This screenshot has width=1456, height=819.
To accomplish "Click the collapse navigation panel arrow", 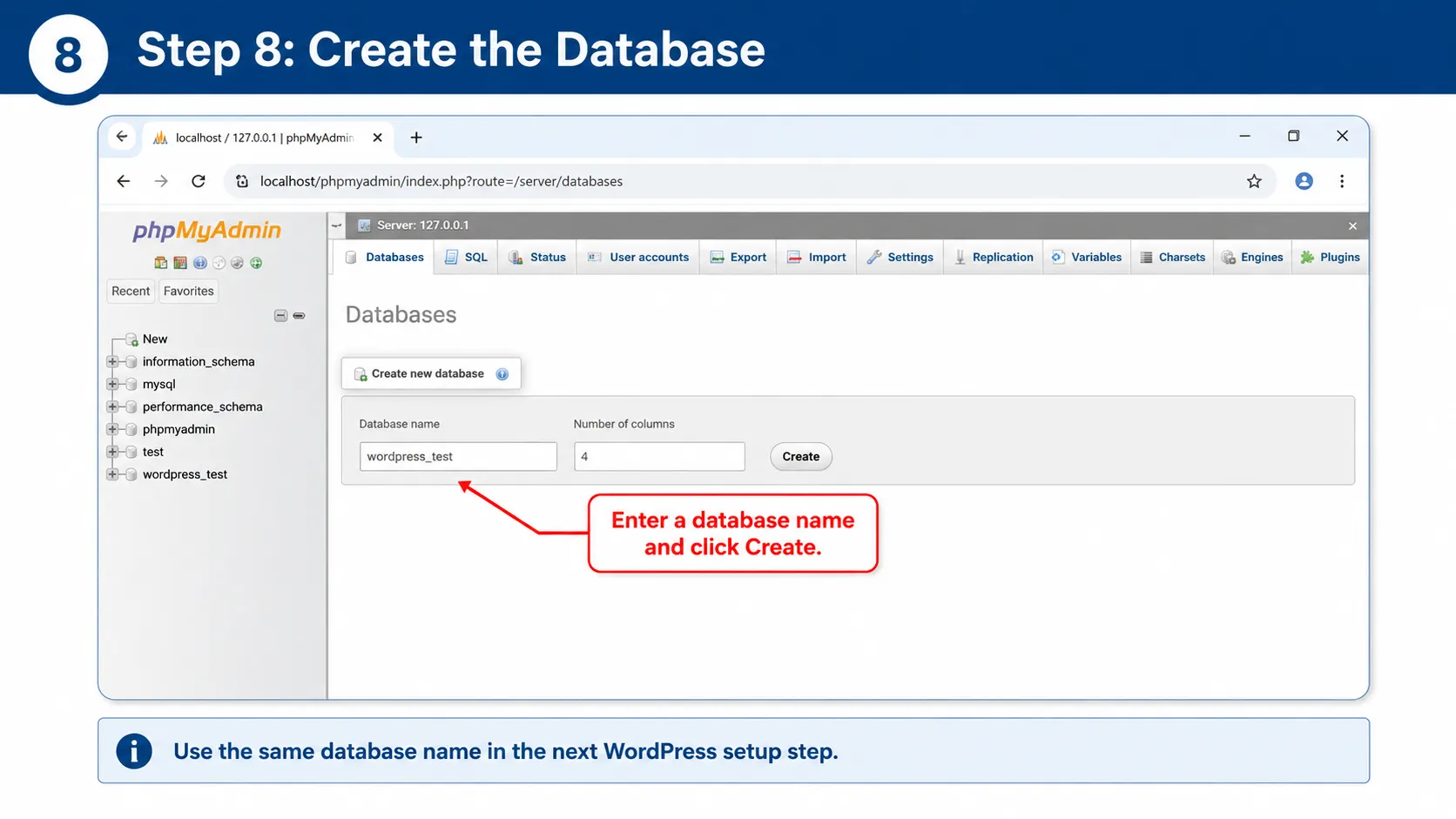I will (337, 225).
